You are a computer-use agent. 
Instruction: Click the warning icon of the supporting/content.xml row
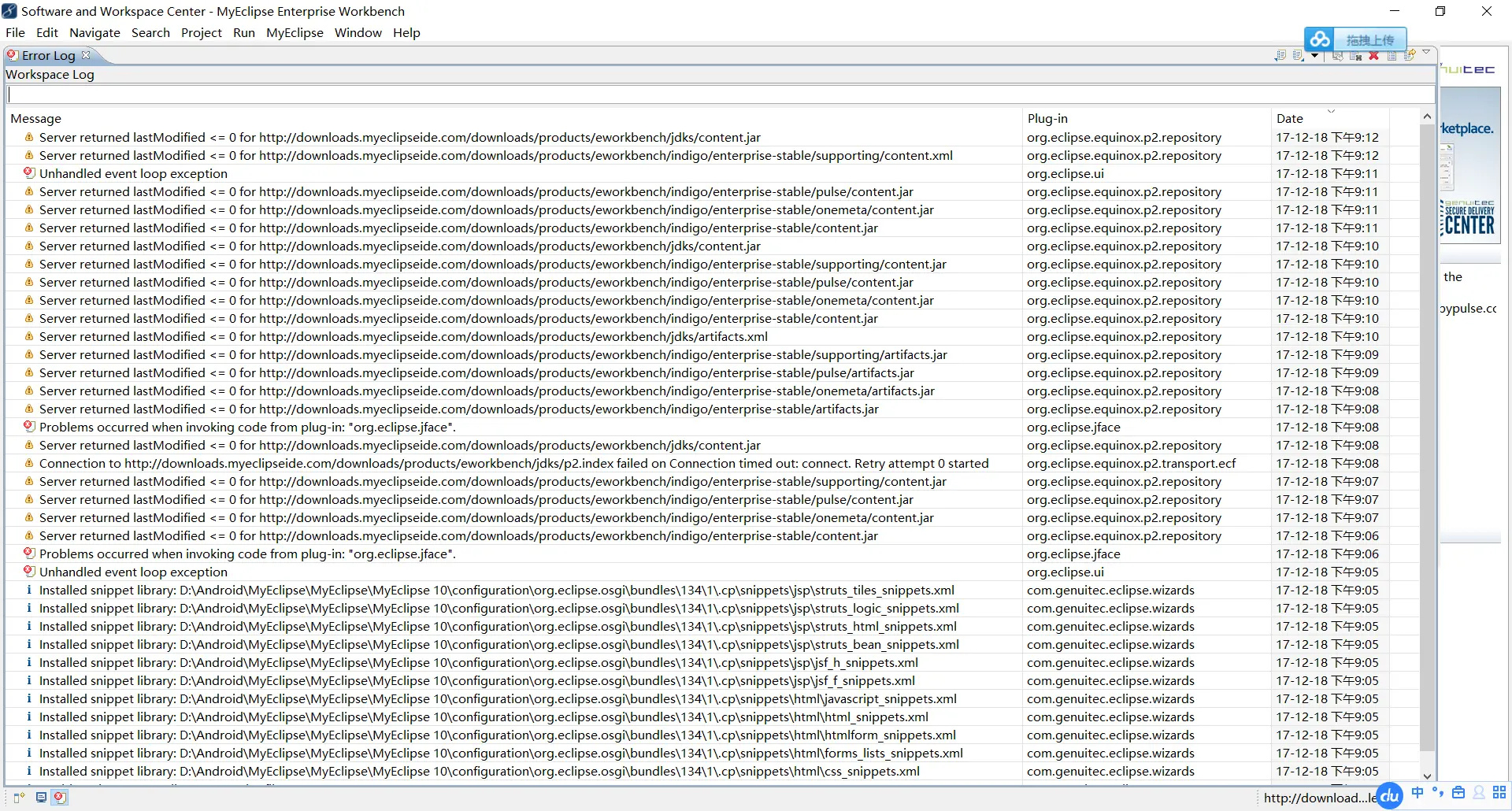[x=29, y=155]
